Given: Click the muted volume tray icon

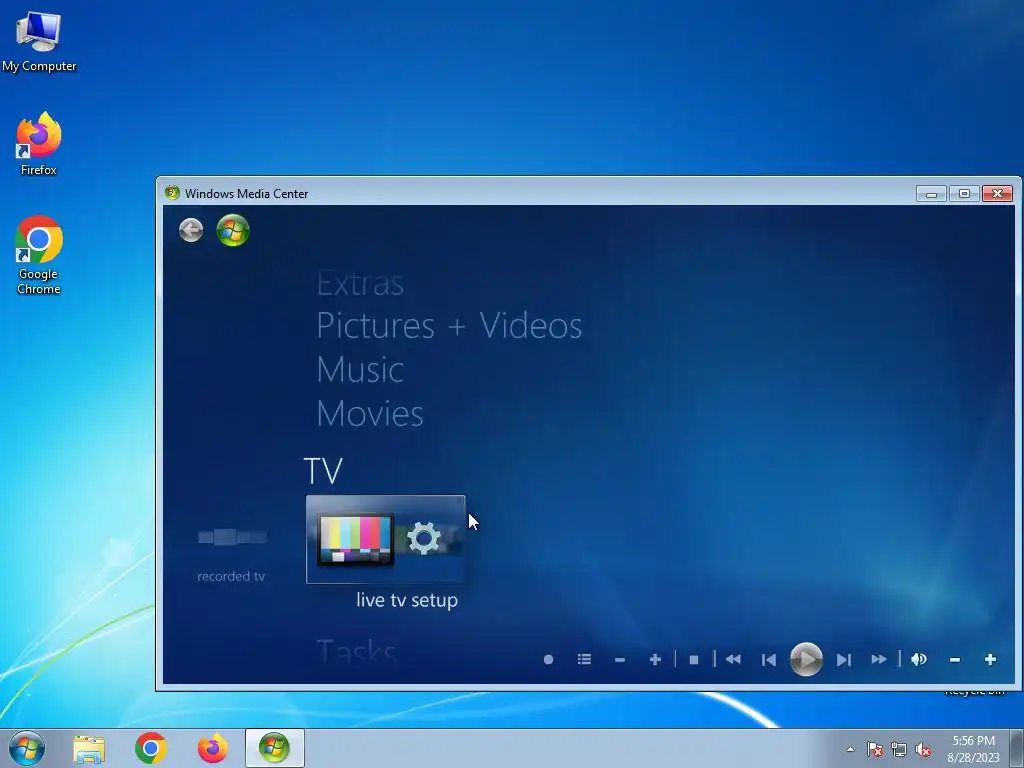Looking at the screenshot, I should point(923,749).
